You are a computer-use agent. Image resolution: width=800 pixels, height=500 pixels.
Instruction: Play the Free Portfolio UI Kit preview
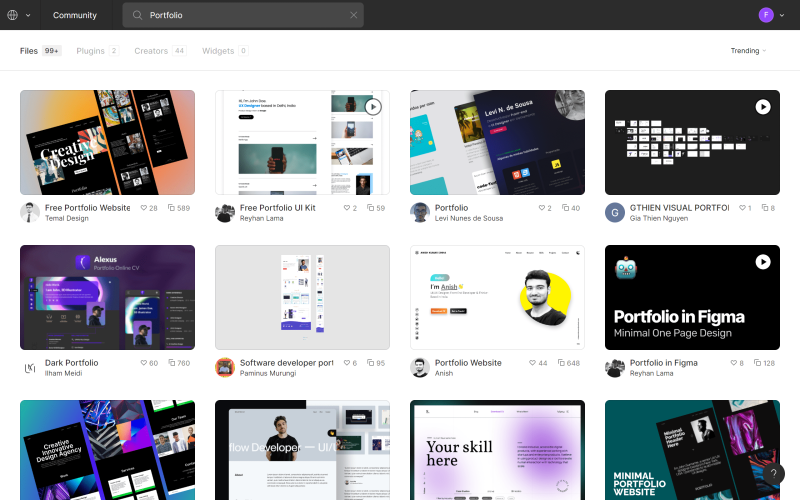coord(373,107)
